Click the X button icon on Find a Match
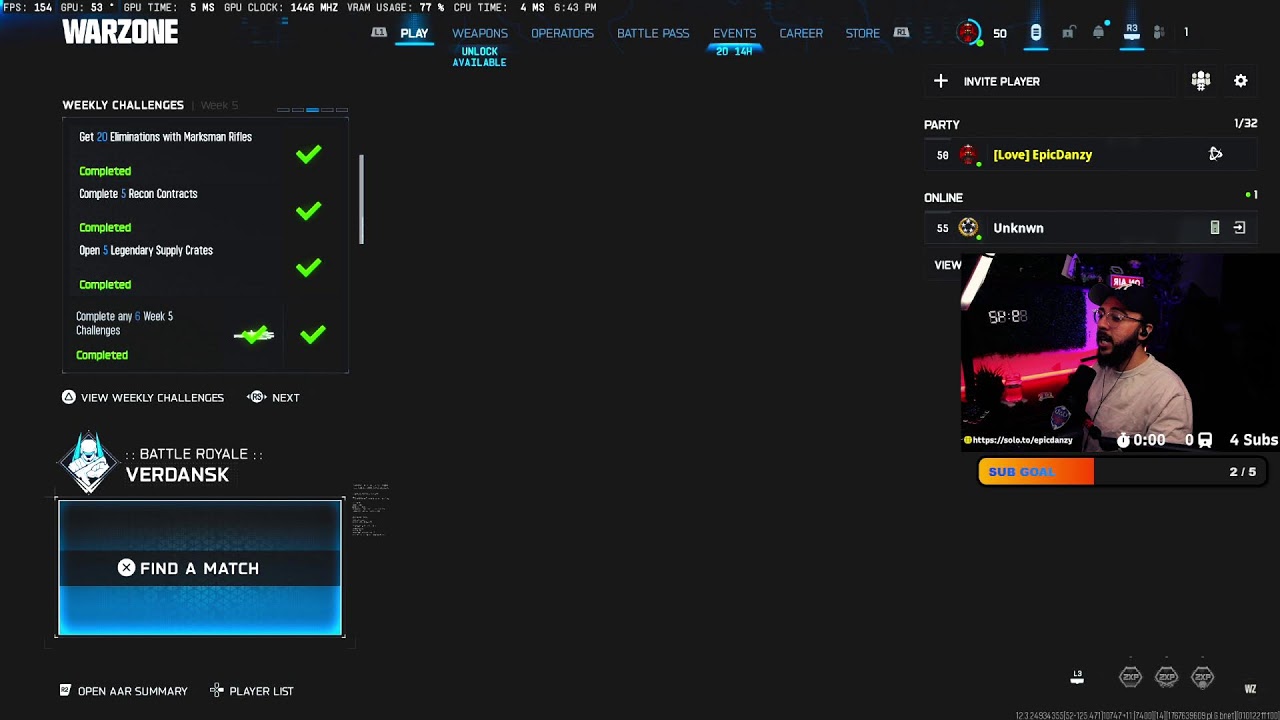 (126, 567)
